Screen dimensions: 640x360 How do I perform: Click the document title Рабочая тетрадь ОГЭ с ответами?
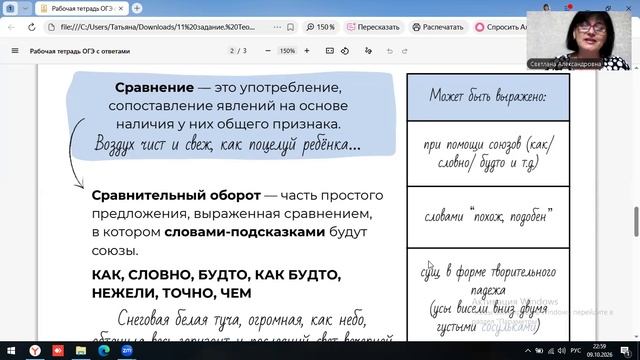coord(80,51)
